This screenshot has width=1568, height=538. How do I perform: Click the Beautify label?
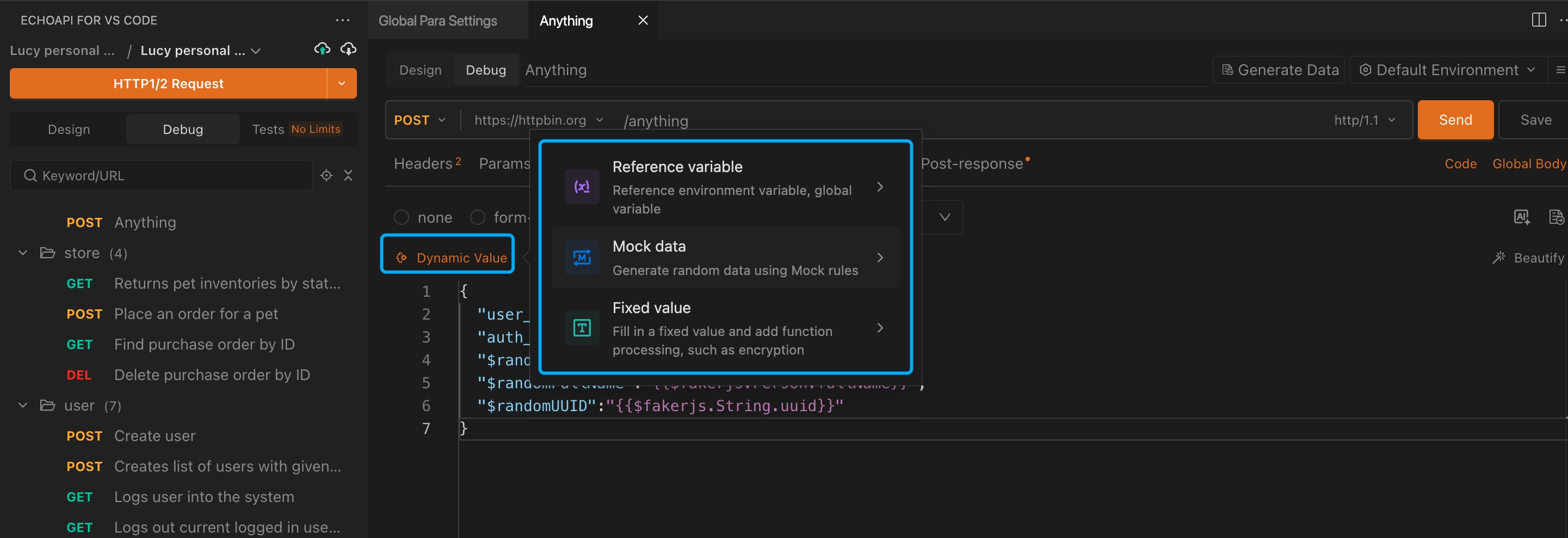pos(1538,258)
